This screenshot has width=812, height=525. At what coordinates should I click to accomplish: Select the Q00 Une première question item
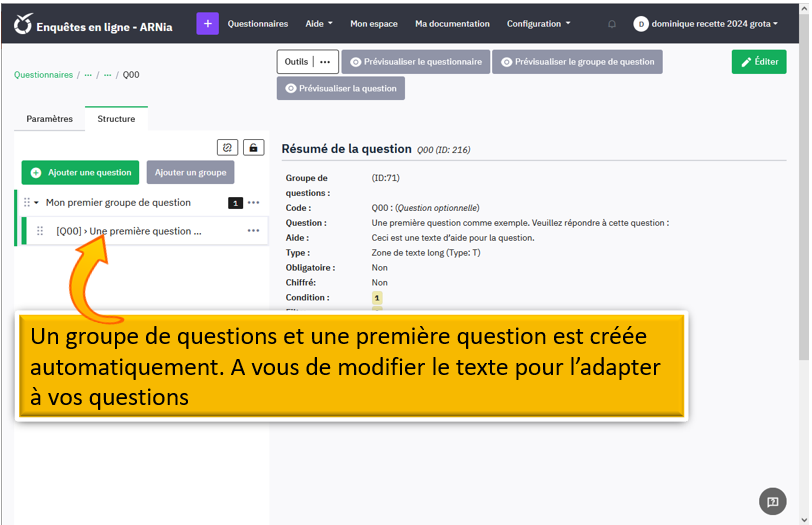130,231
